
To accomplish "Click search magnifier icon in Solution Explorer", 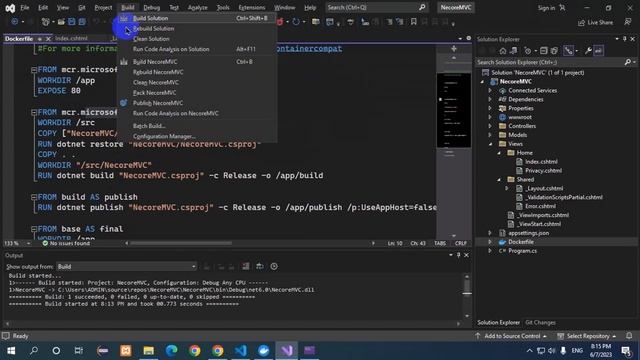I will tap(628, 62).
